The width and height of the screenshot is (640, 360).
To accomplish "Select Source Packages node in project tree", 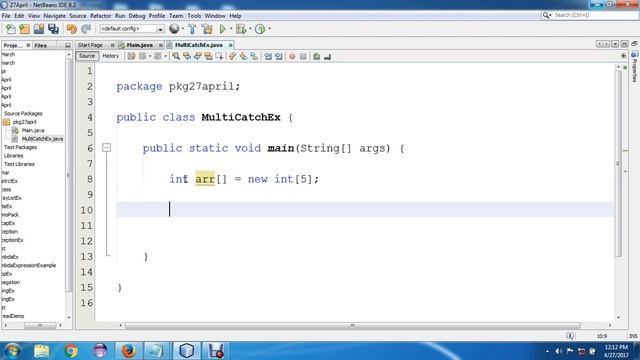I will click(x=23, y=113).
